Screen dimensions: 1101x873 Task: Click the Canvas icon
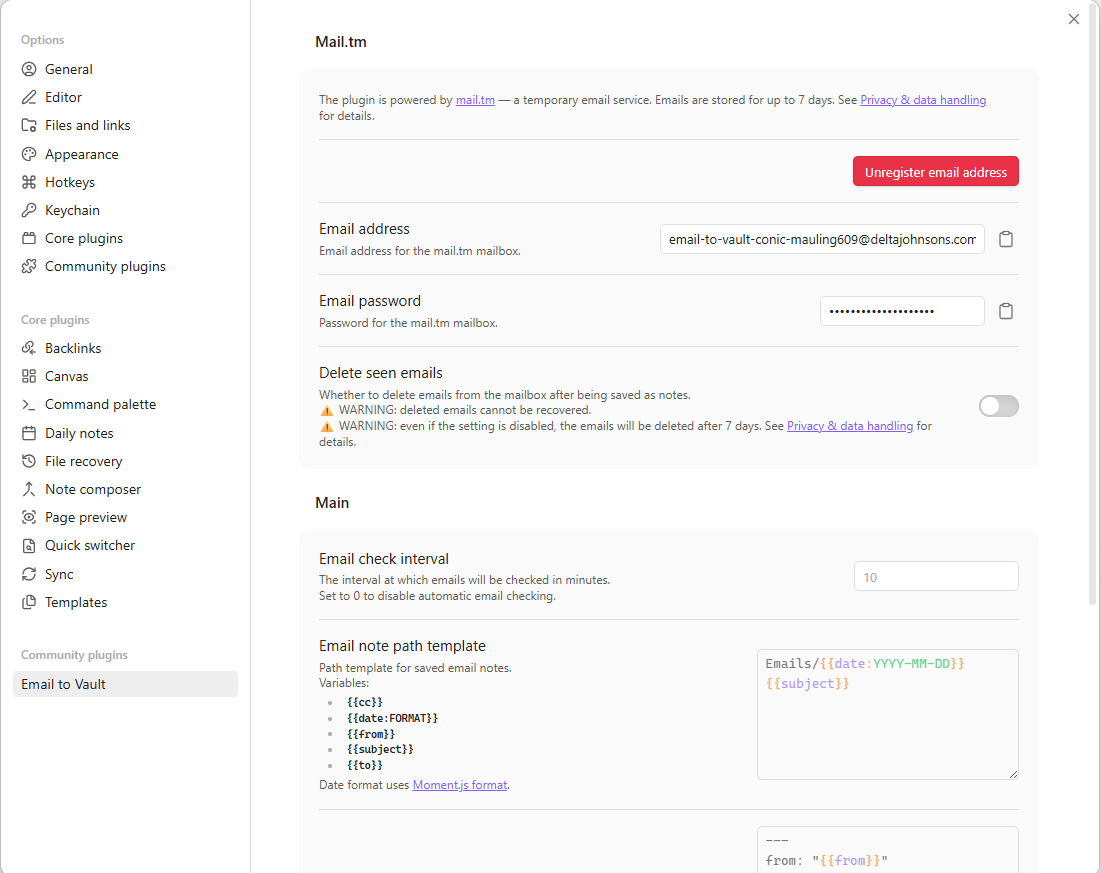pyautogui.click(x=29, y=376)
